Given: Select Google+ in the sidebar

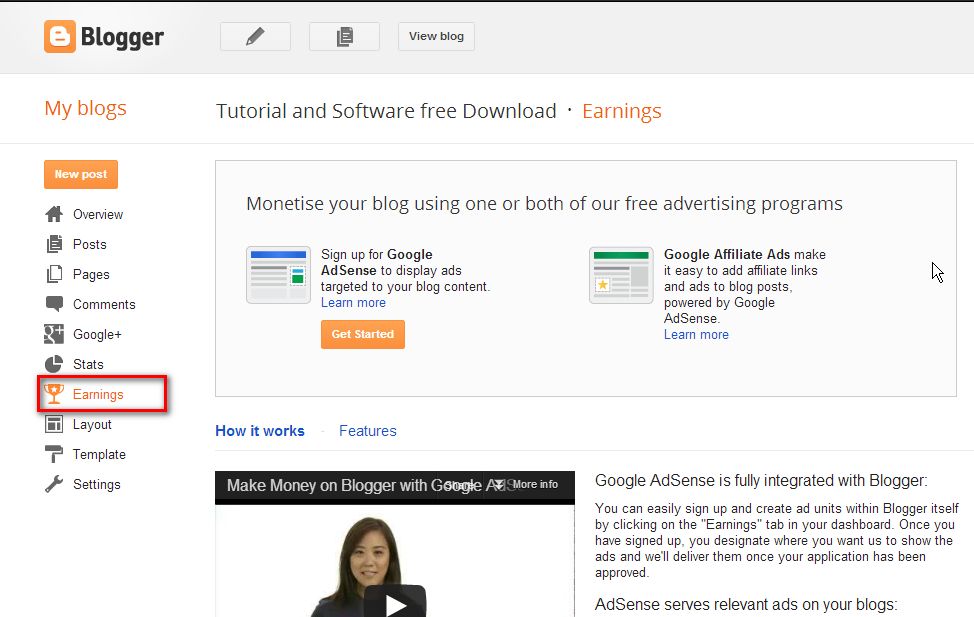Looking at the screenshot, I should pos(97,334).
